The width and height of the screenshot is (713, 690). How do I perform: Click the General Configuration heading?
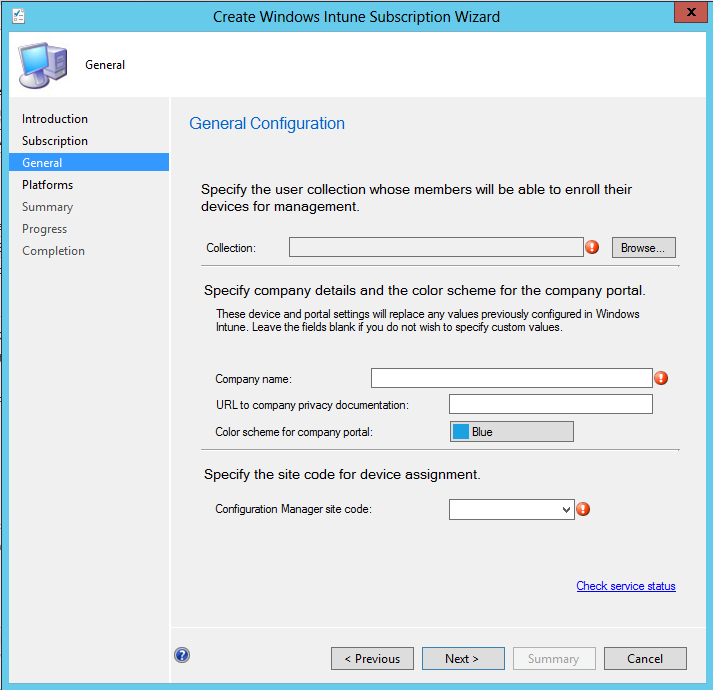267,123
